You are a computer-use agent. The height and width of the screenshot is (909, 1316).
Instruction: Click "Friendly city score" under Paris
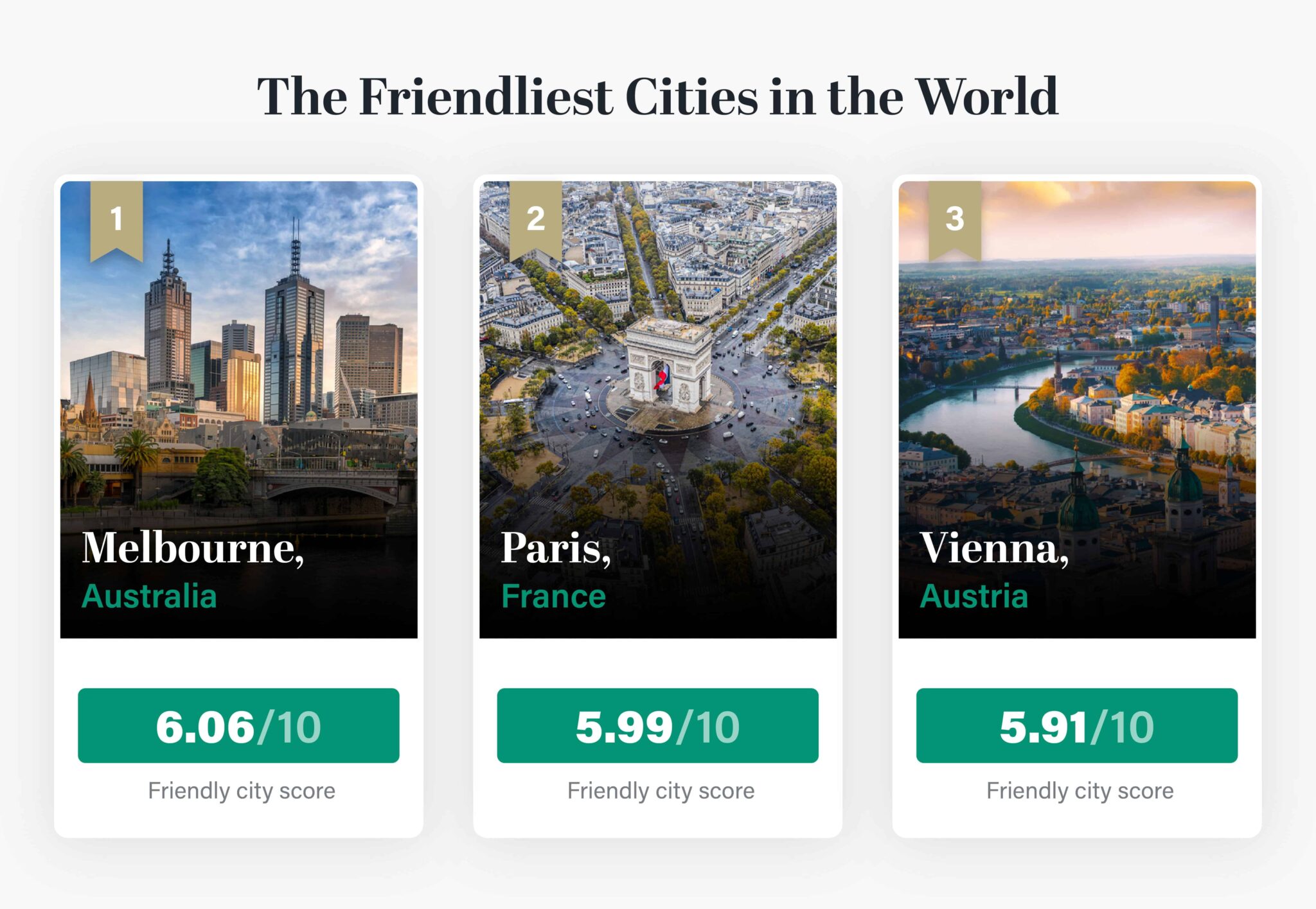coord(661,790)
